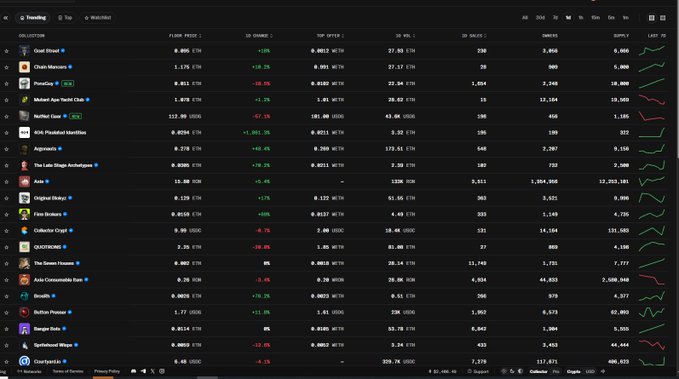Select the 30d time range
The image size is (679, 379).
pos(540,18)
